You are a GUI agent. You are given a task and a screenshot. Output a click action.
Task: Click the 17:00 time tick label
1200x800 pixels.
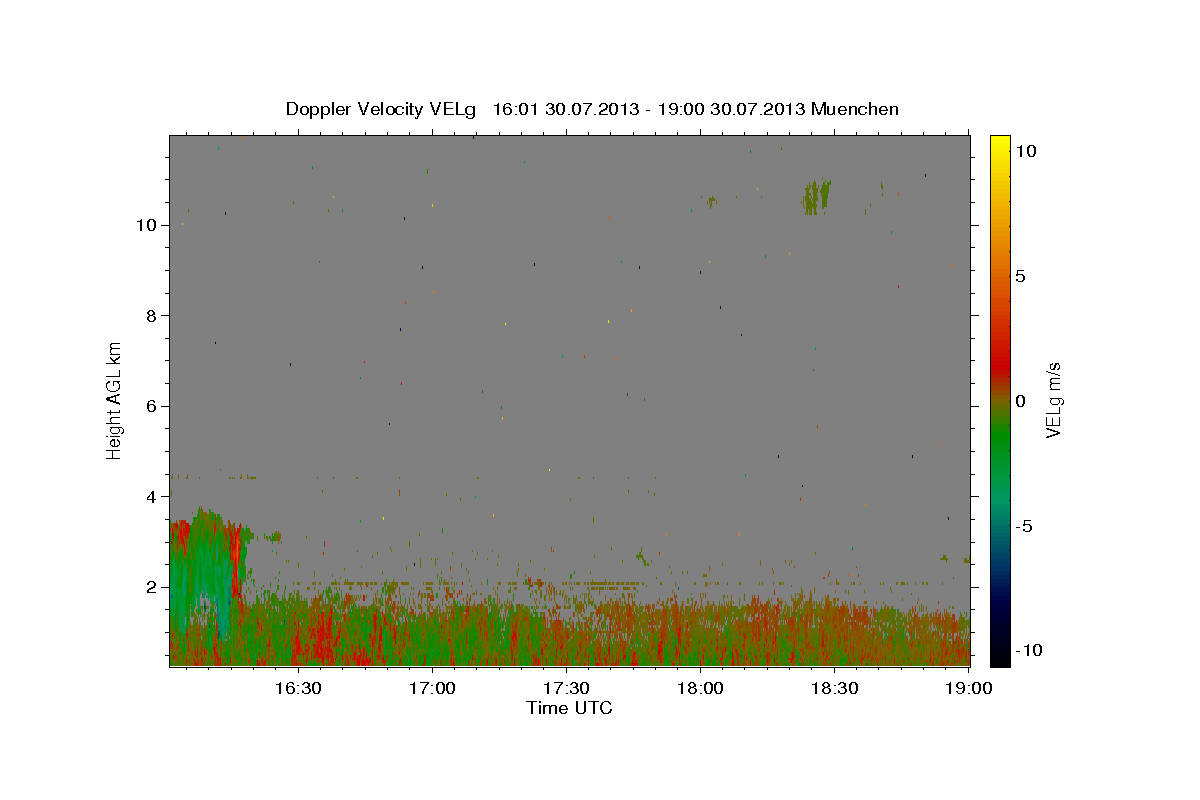point(432,688)
